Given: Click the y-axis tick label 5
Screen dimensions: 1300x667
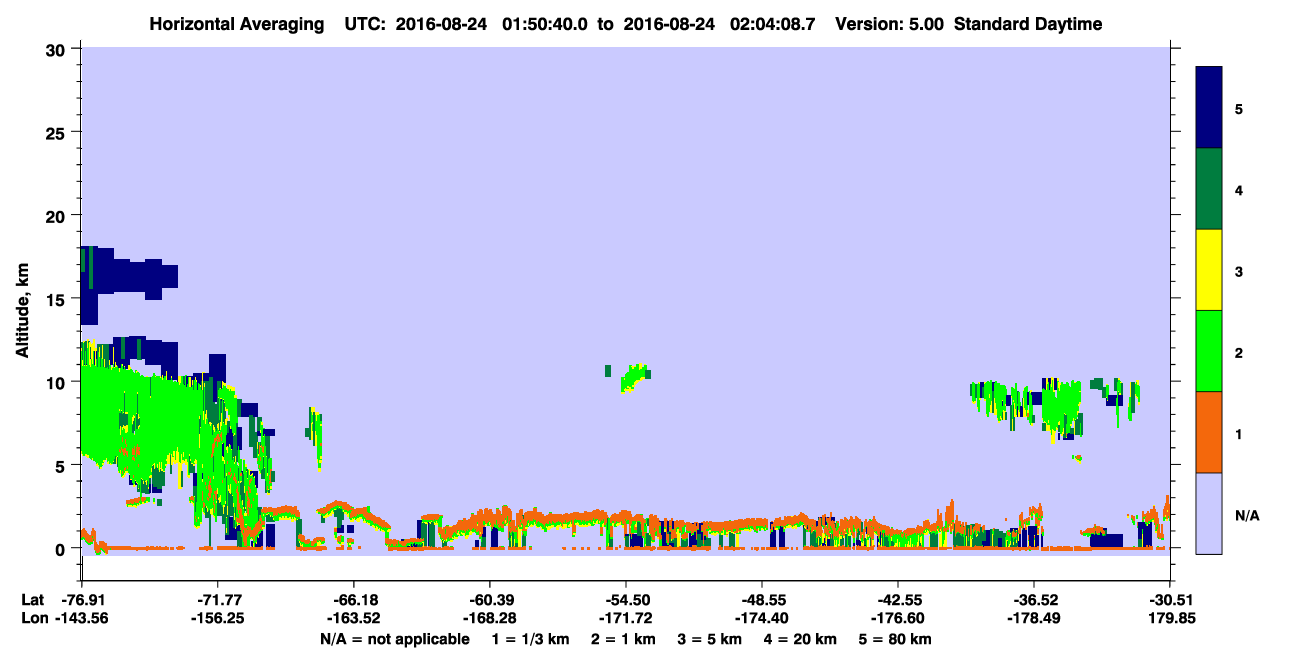Looking at the screenshot, I should (62, 465).
